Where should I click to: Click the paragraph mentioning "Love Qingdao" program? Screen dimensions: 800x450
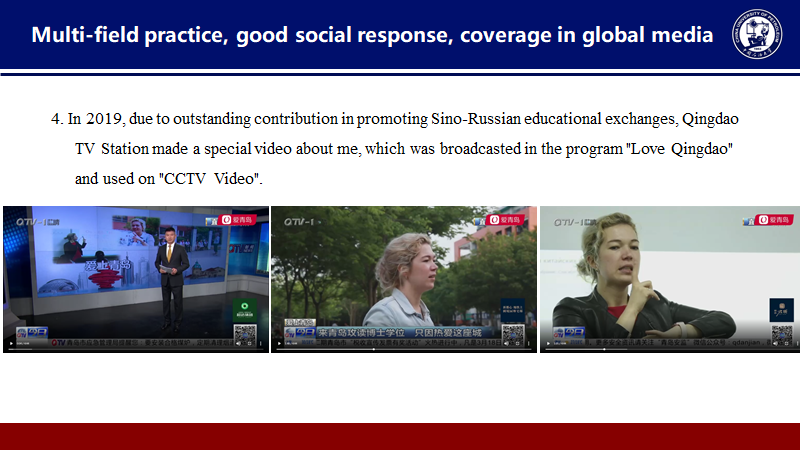pos(400,148)
